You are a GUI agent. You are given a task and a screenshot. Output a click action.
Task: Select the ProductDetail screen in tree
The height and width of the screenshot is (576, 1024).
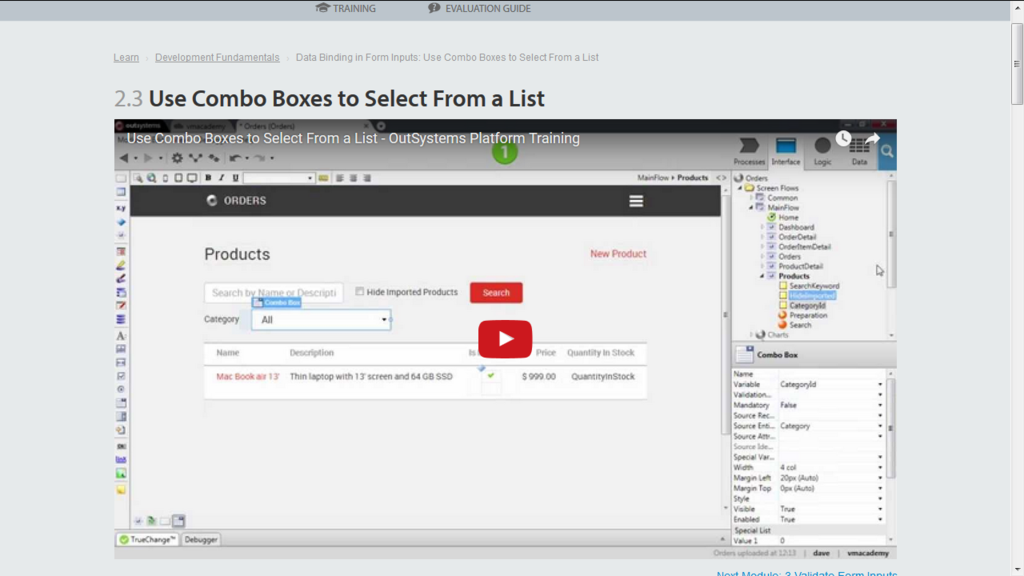(x=800, y=266)
